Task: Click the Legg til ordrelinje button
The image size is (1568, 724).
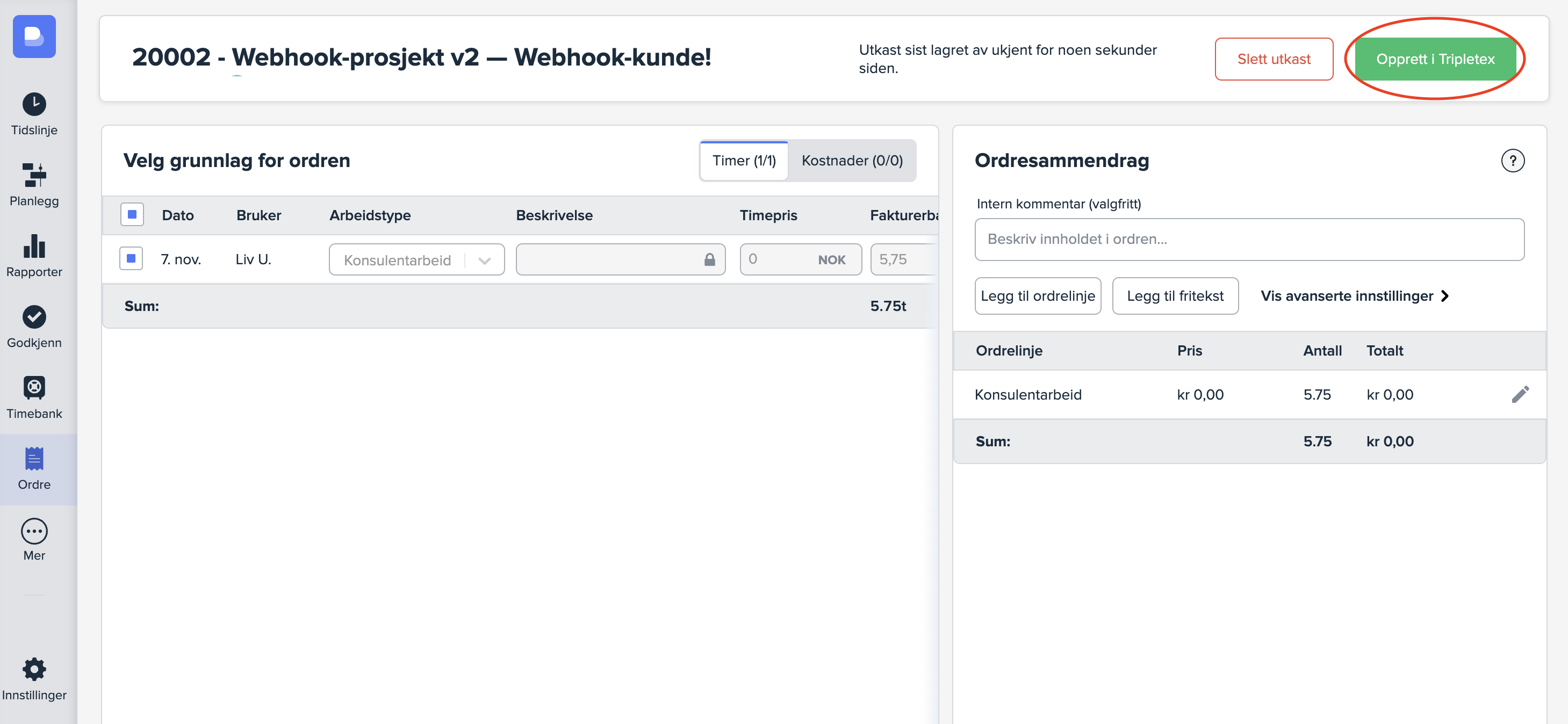Action: pyautogui.click(x=1037, y=296)
